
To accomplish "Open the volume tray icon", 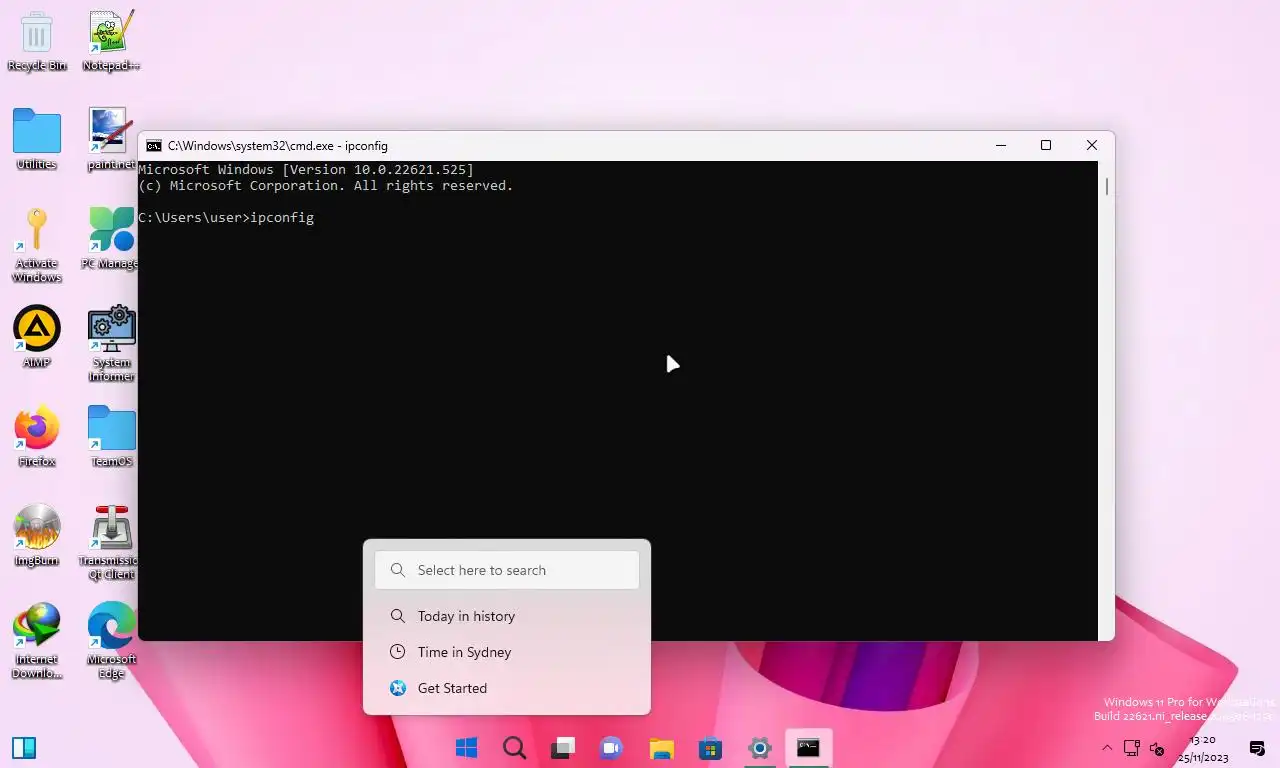I will (x=1157, y=748).
